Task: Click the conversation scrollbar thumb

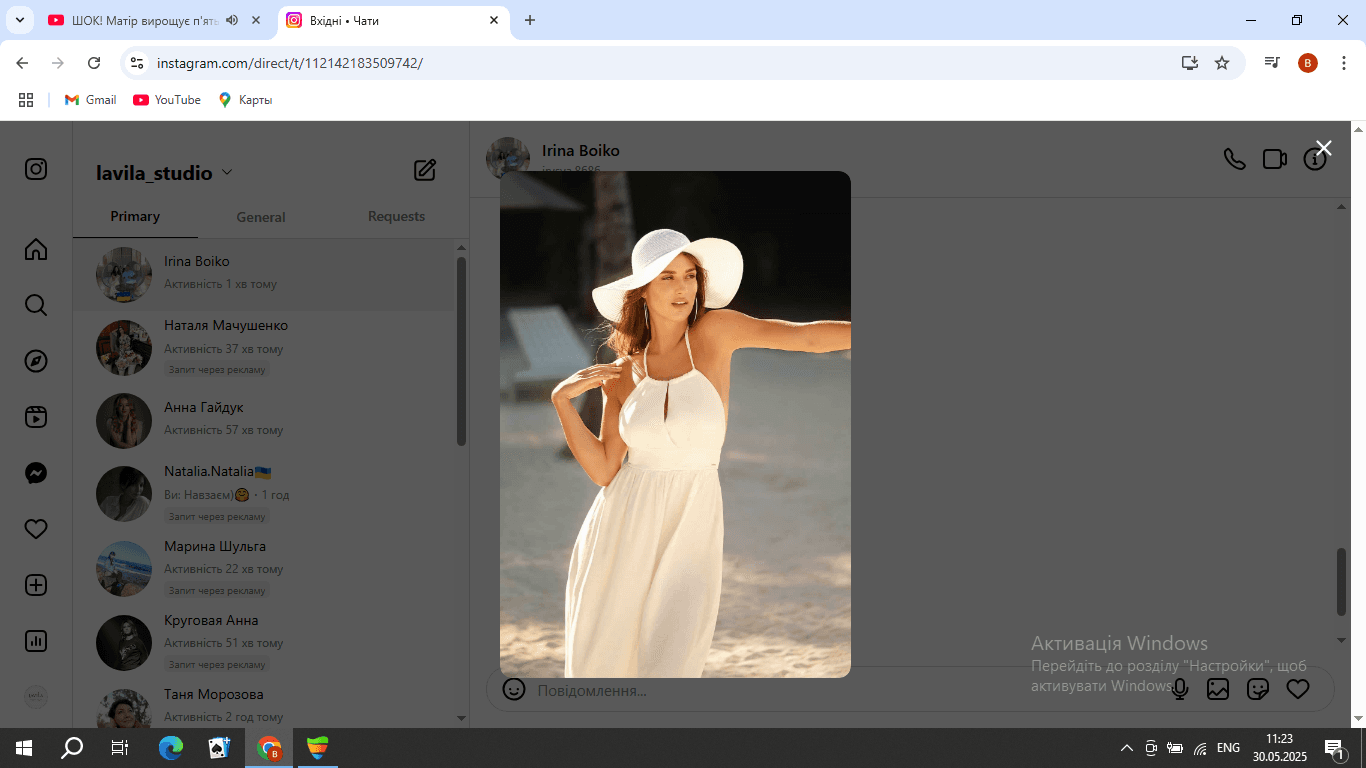Action: (x=1342, y=582)
